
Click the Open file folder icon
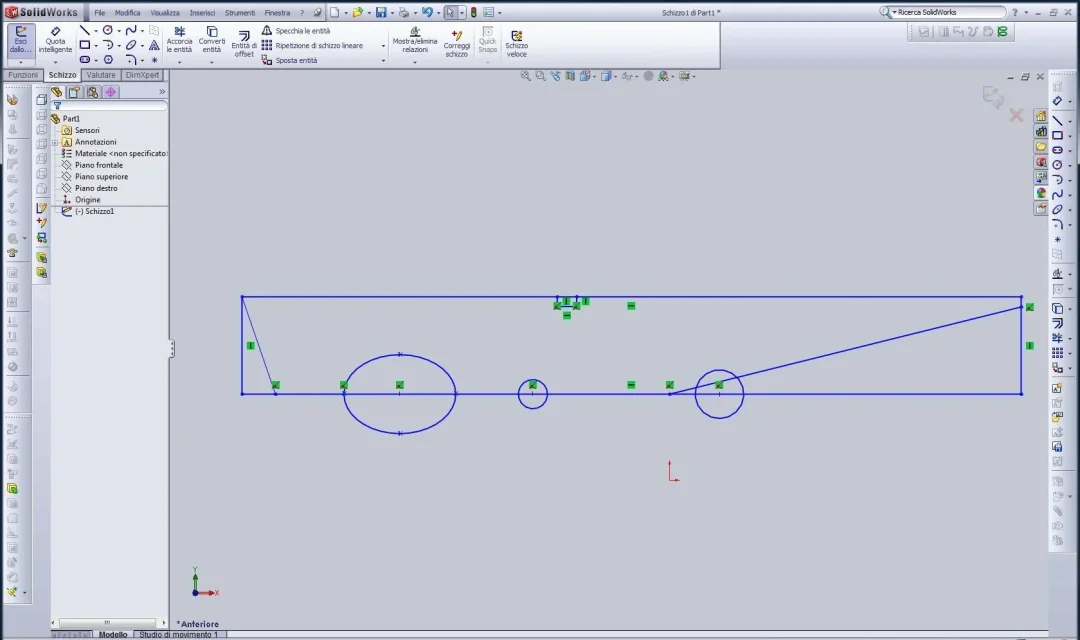click(x=357, y=12)
